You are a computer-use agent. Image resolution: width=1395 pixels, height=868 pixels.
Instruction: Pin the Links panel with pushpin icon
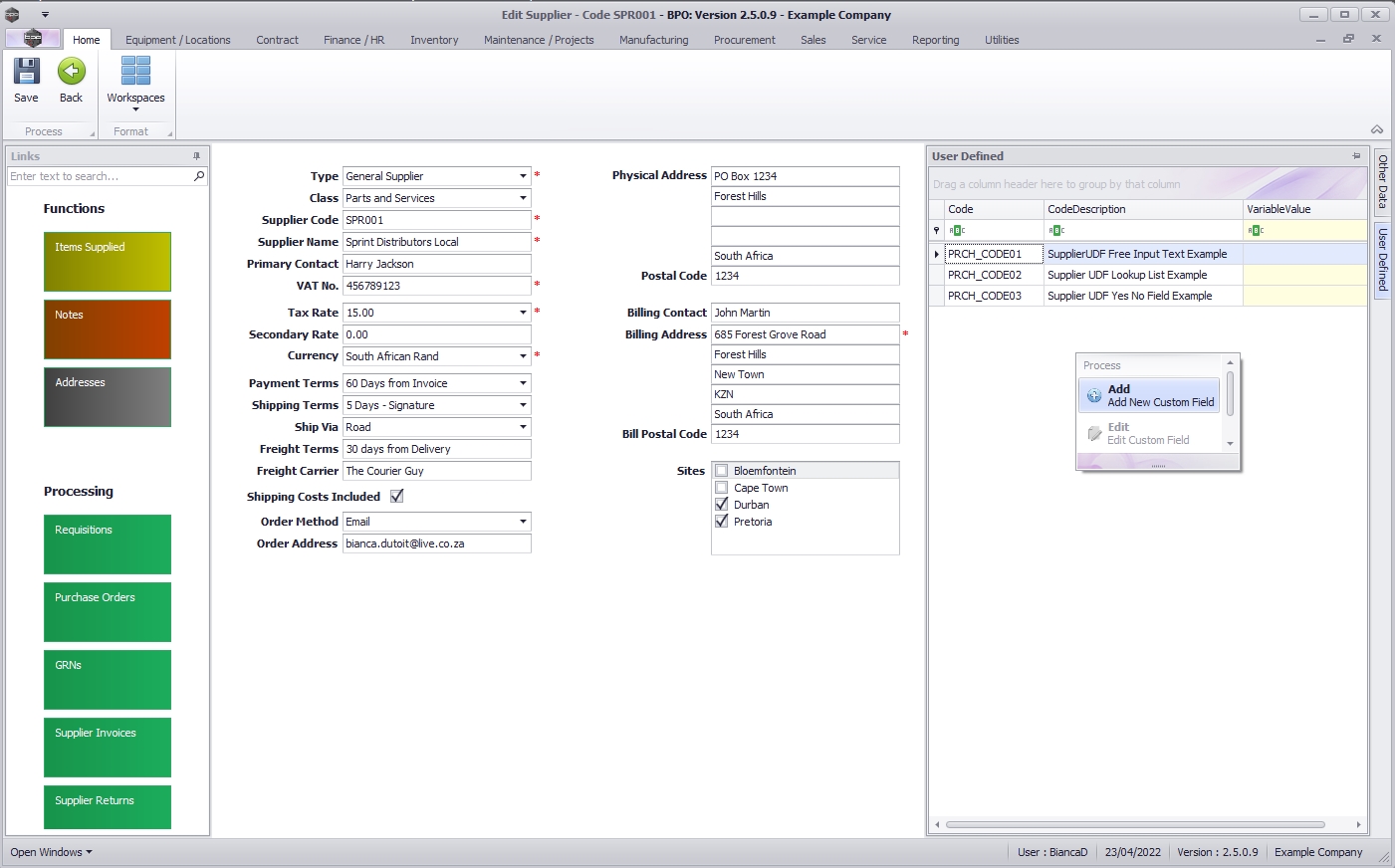click(196, 156)
